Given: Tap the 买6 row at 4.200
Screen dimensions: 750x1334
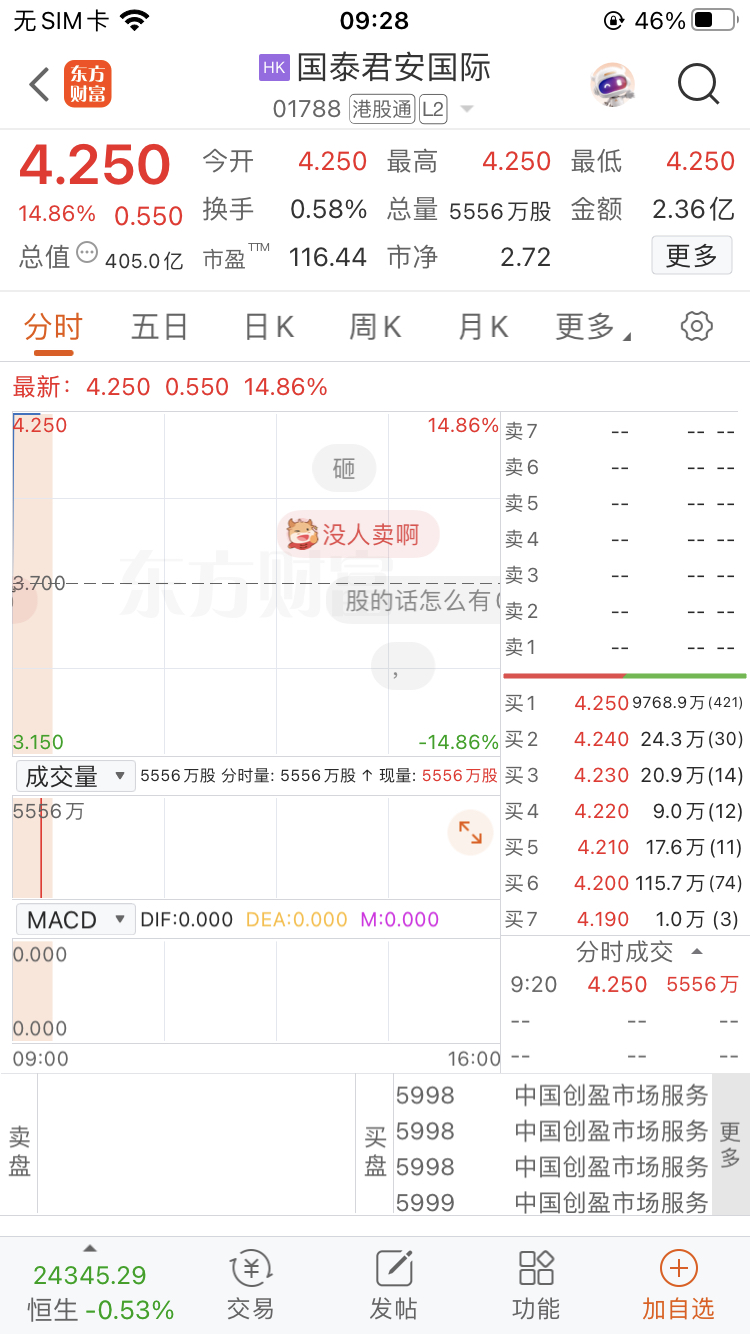Looking at the screenshot, I should (x=625, y=883).
